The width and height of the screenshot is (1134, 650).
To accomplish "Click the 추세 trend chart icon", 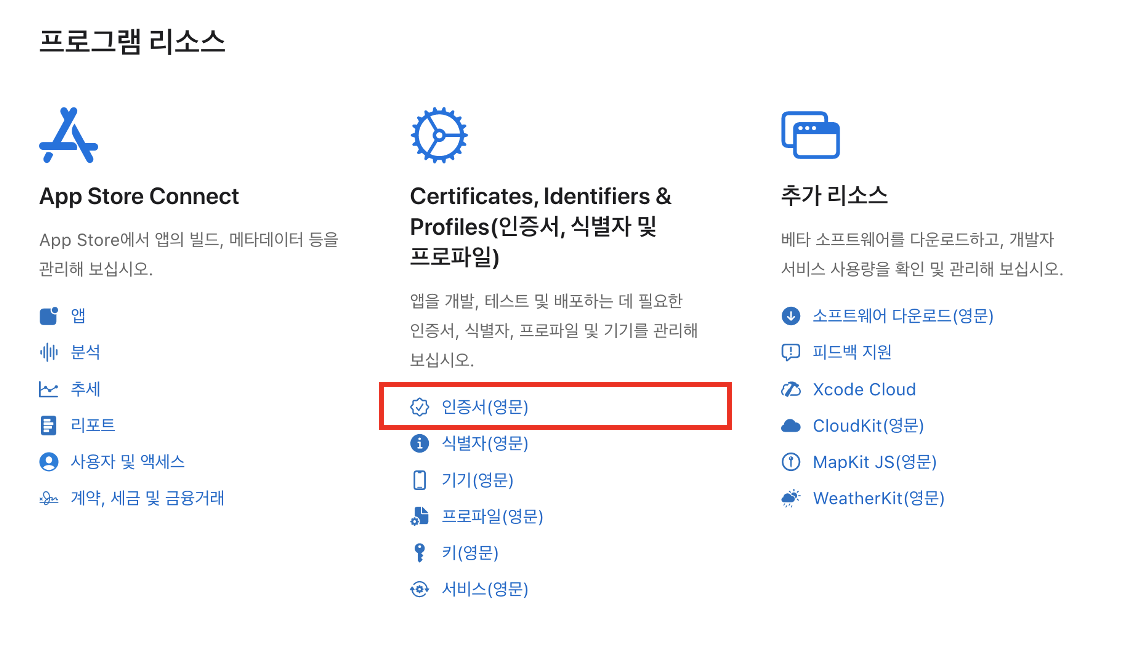I will pos(49,389).
